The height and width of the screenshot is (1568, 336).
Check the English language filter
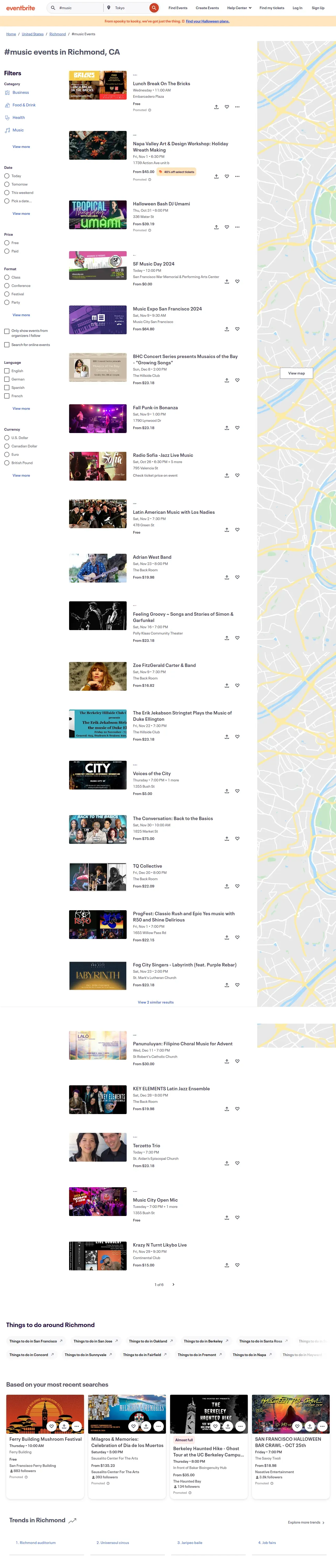7,371
